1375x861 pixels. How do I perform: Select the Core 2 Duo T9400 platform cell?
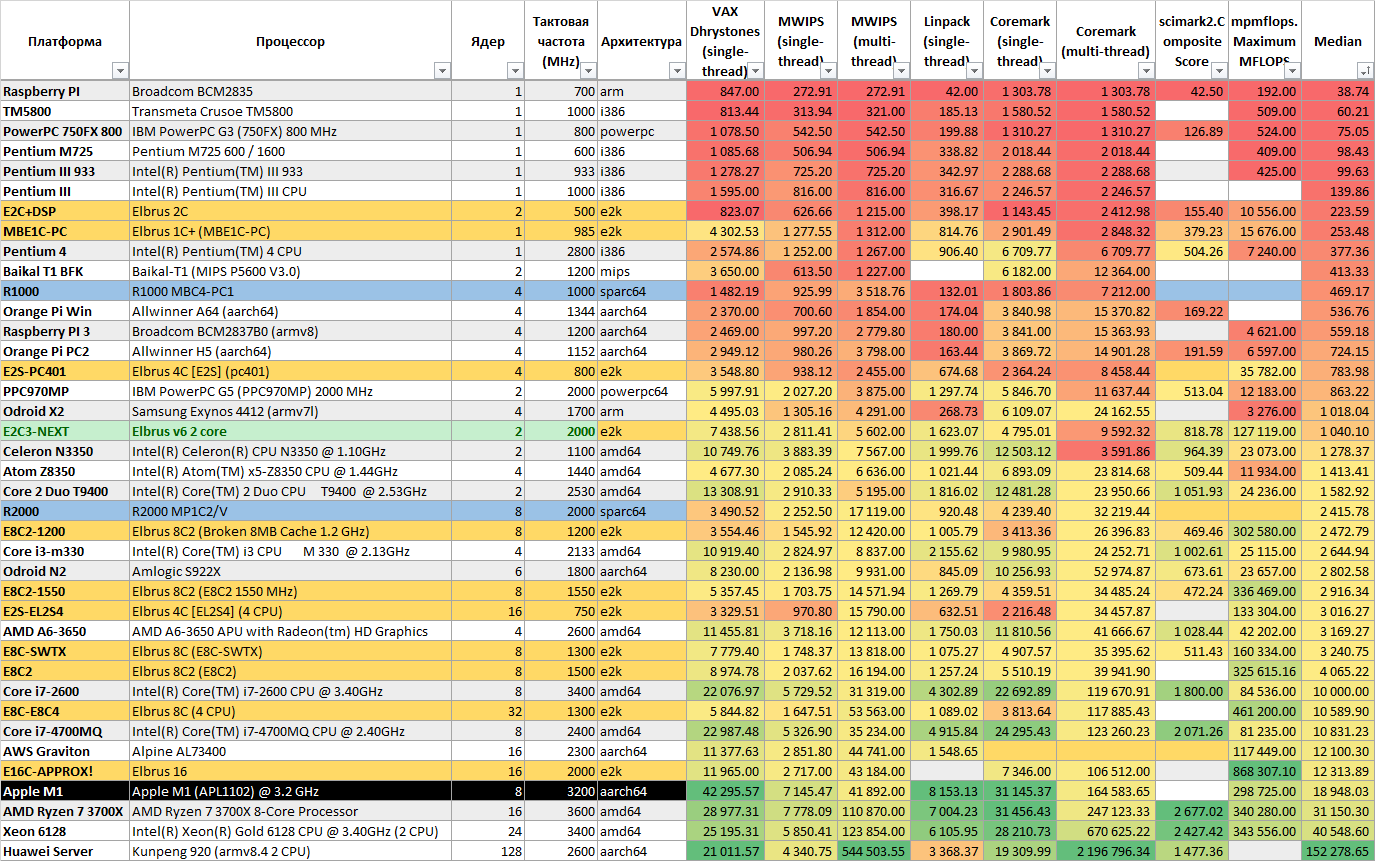click(x=65, y=491)
